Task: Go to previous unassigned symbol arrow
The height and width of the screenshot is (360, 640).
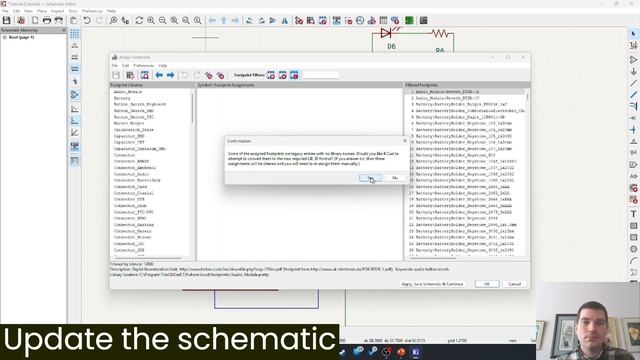Action: pyautogui.click(x=159, y=75)
